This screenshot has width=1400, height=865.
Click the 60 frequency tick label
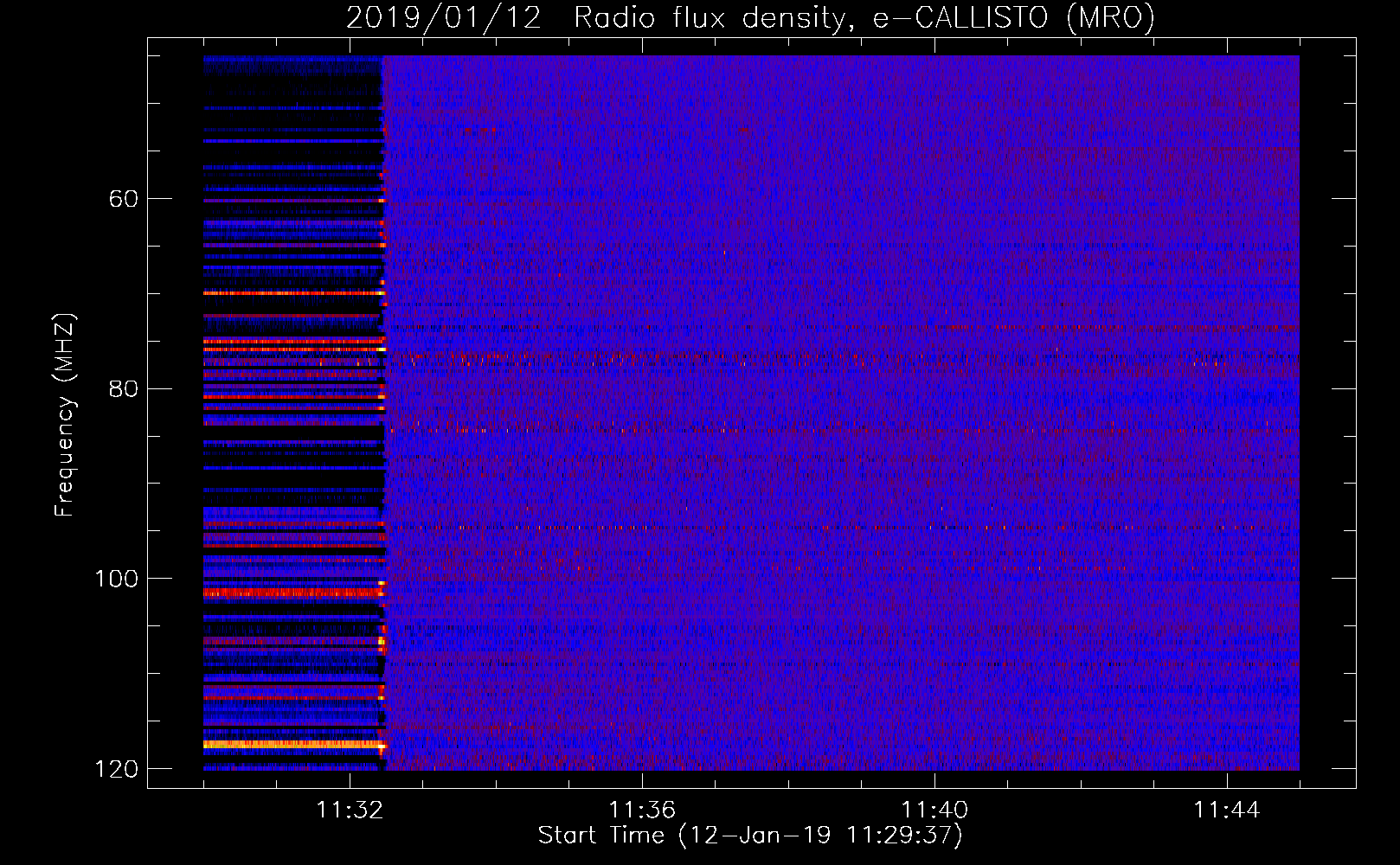123,199
